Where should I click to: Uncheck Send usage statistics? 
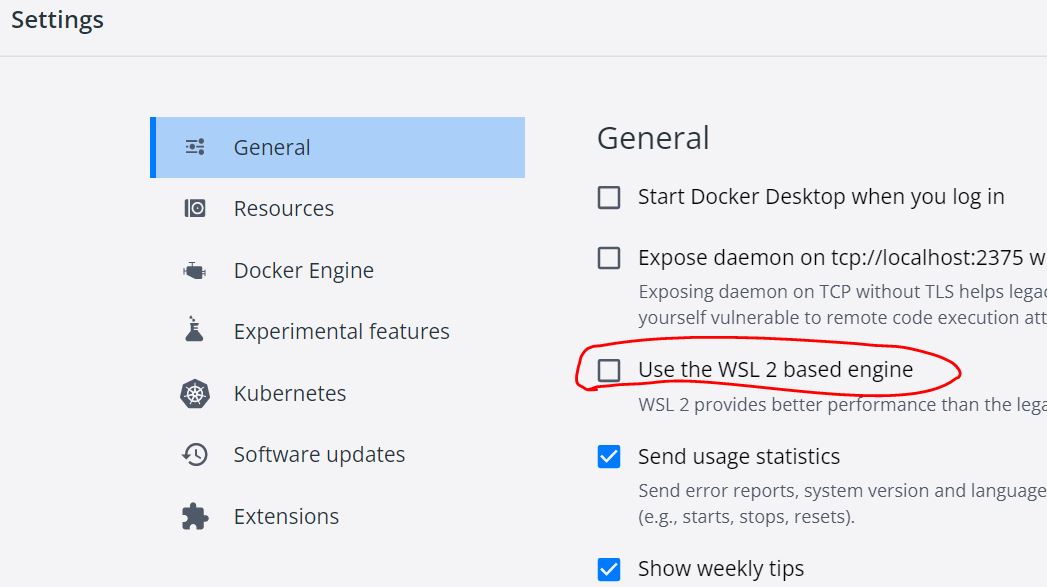(x=609, y=457)
